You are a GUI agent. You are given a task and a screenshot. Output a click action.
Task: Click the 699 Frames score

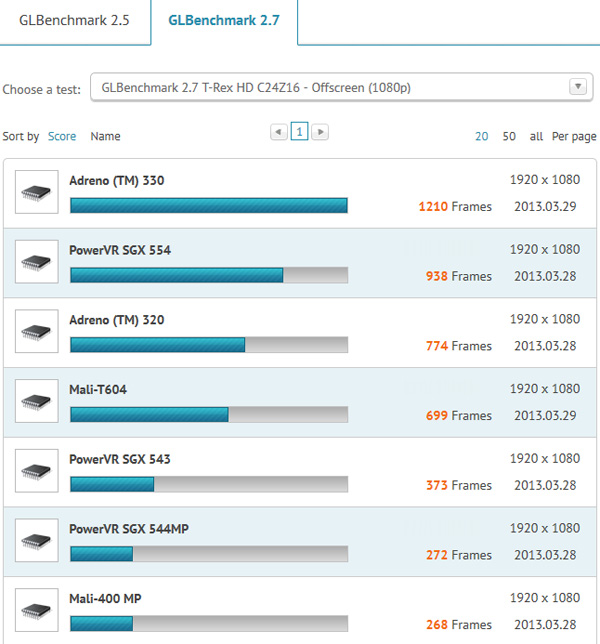[459, 415]
